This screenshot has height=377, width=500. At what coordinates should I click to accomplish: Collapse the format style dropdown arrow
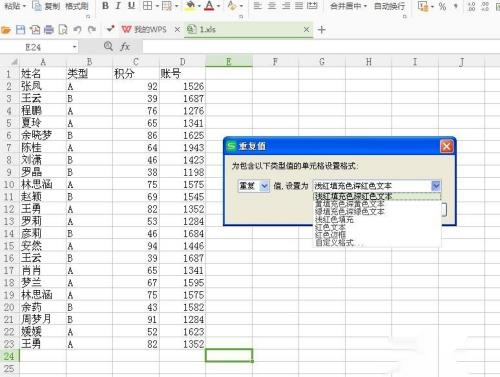[436, 186]
